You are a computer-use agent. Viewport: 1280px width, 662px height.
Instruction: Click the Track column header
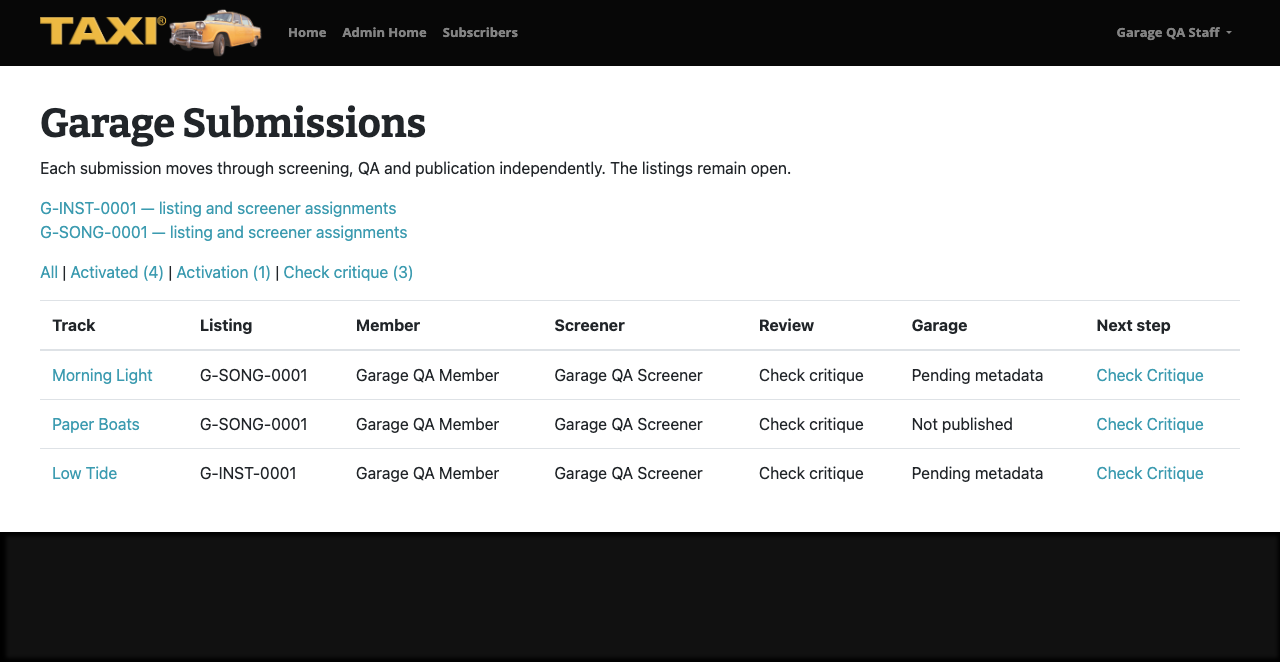click(74, 325)
